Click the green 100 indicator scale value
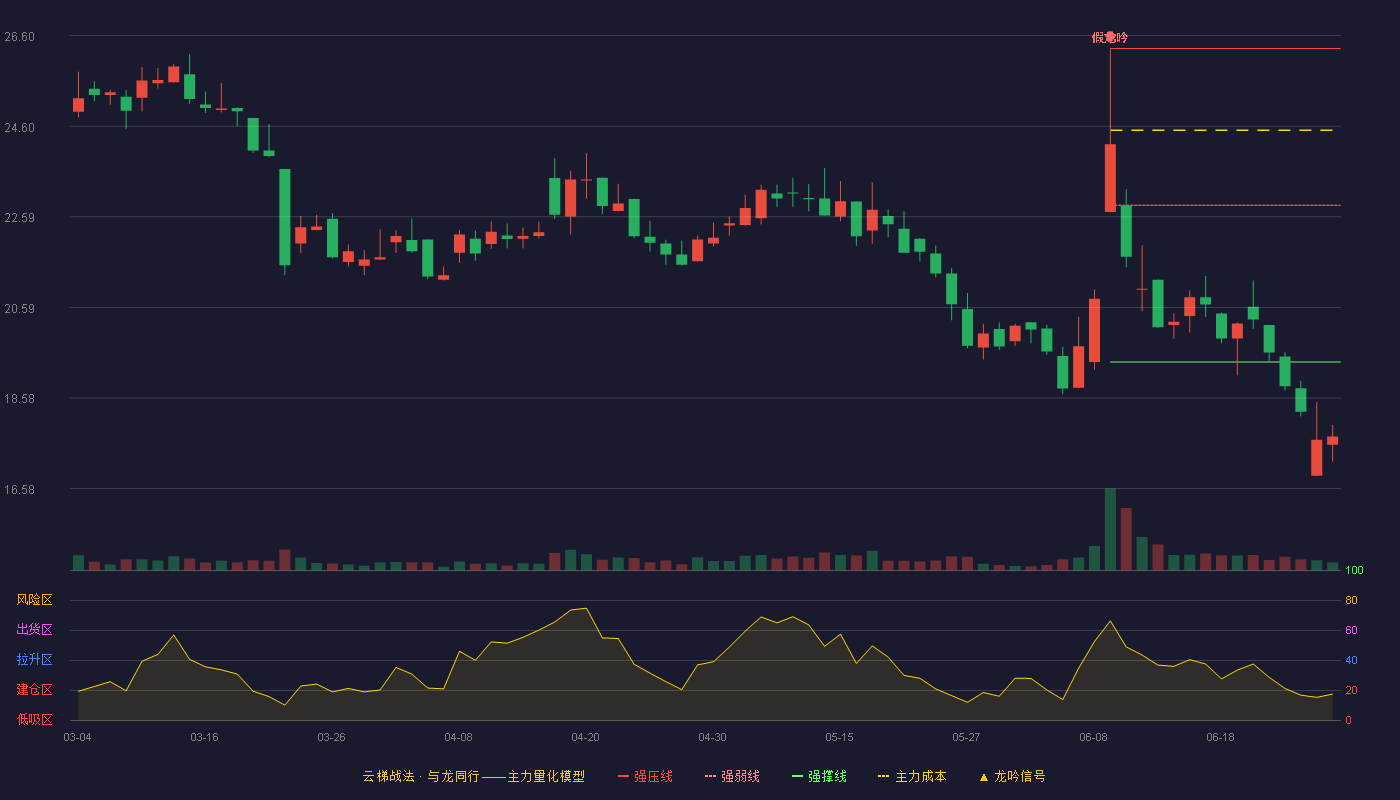1400x800 pixels. tap(1354, 571)
